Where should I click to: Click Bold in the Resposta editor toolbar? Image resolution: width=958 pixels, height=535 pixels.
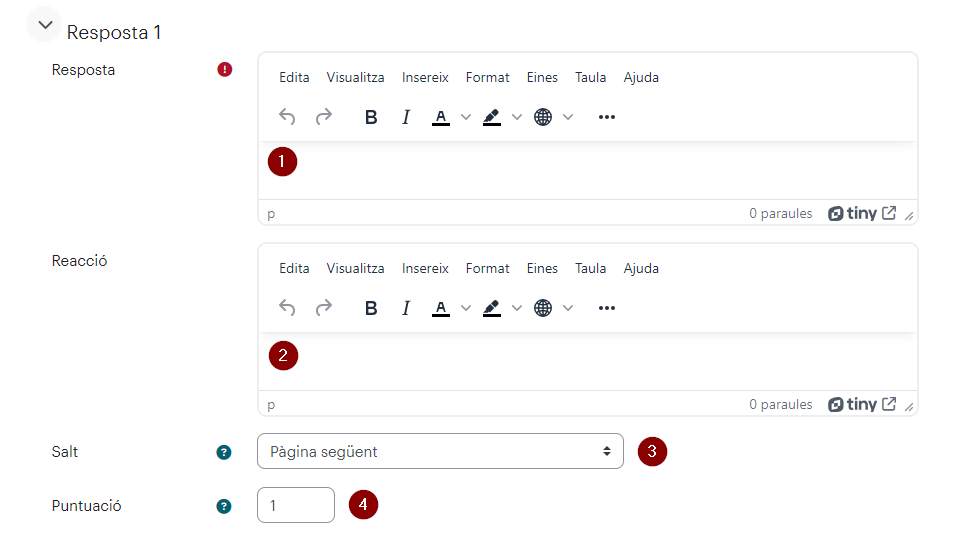tap(371, 117)
